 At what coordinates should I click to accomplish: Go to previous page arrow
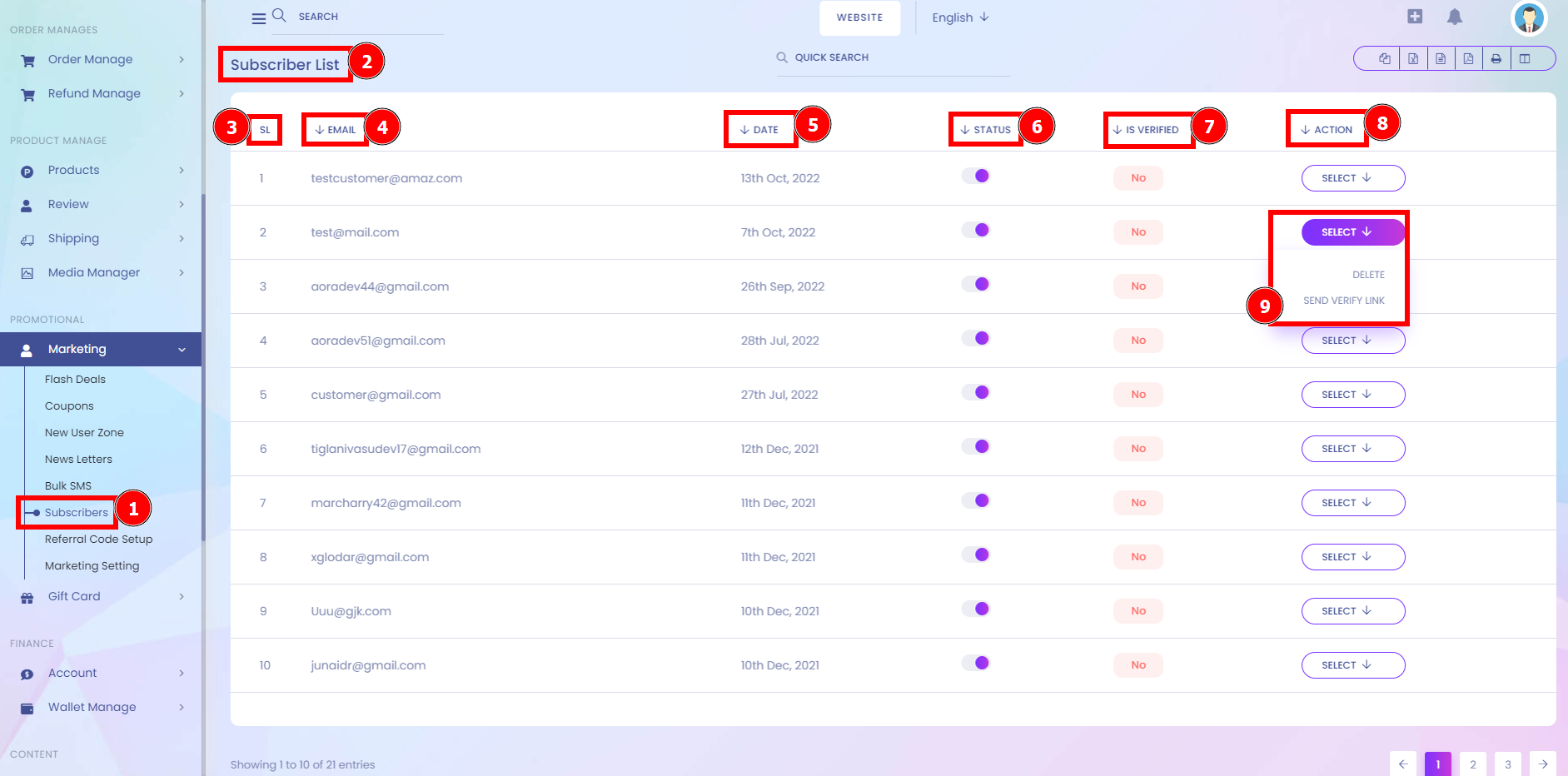[x=1402, y=764]
